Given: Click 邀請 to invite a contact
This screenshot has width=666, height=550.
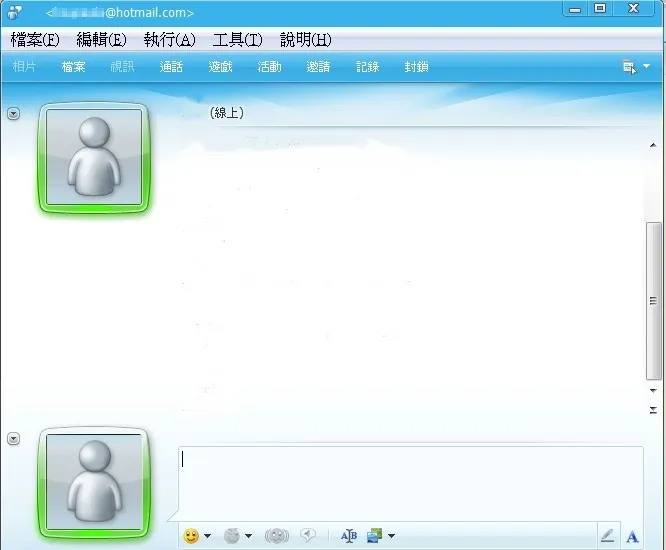Looking at the screenshot, I should 318,67.
